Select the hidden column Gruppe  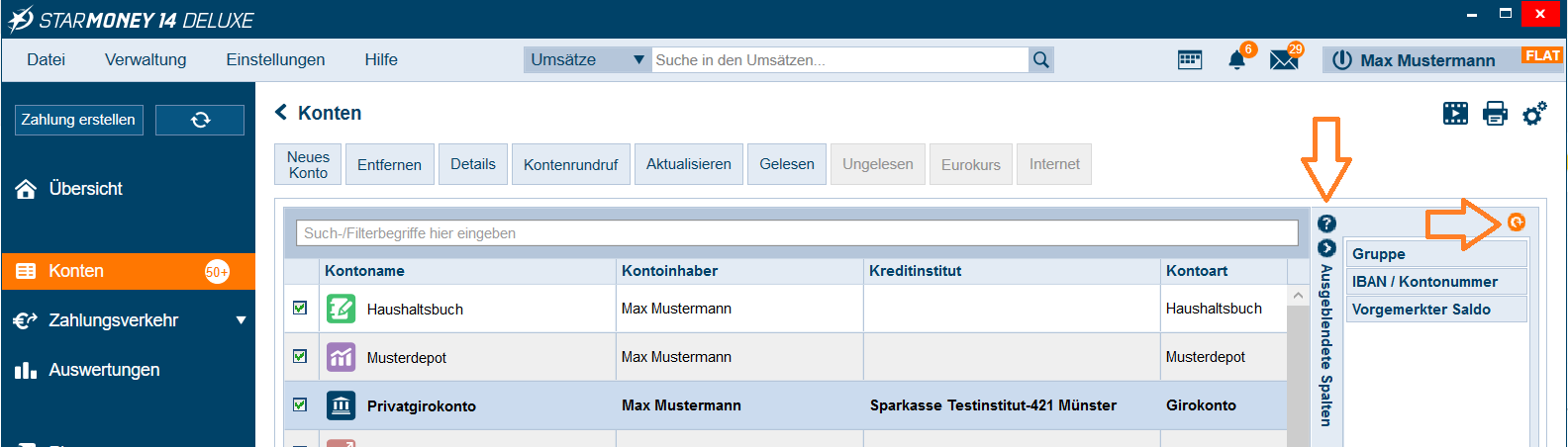point(1436,254)
